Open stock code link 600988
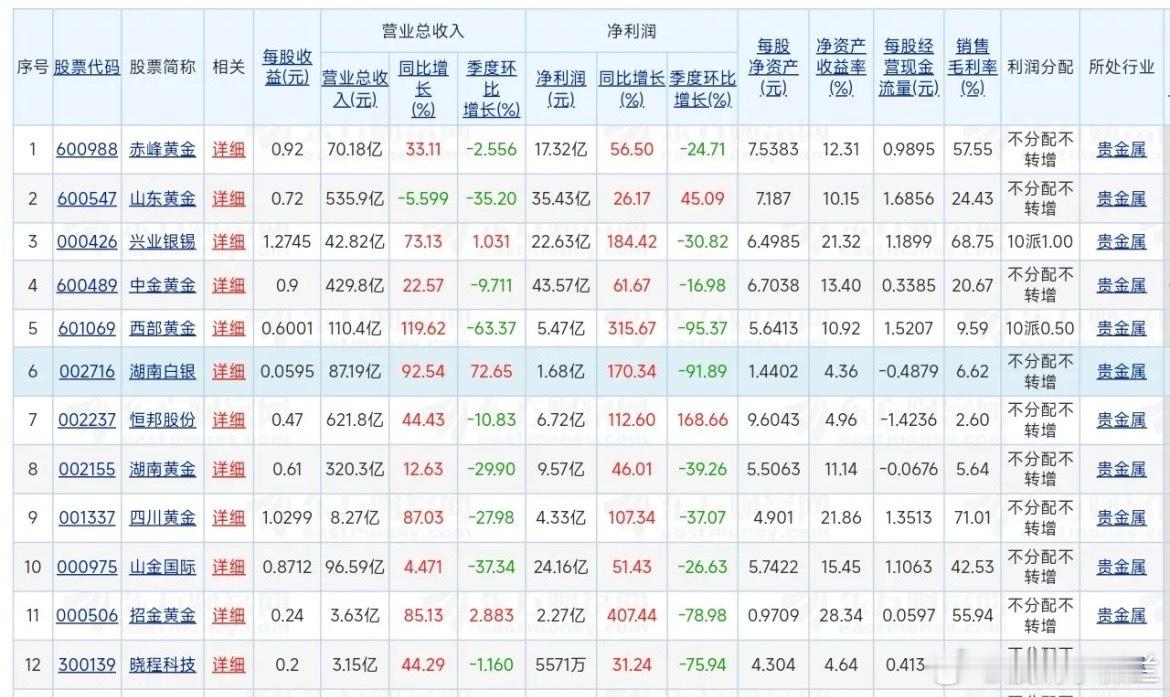 pos(87,149)
